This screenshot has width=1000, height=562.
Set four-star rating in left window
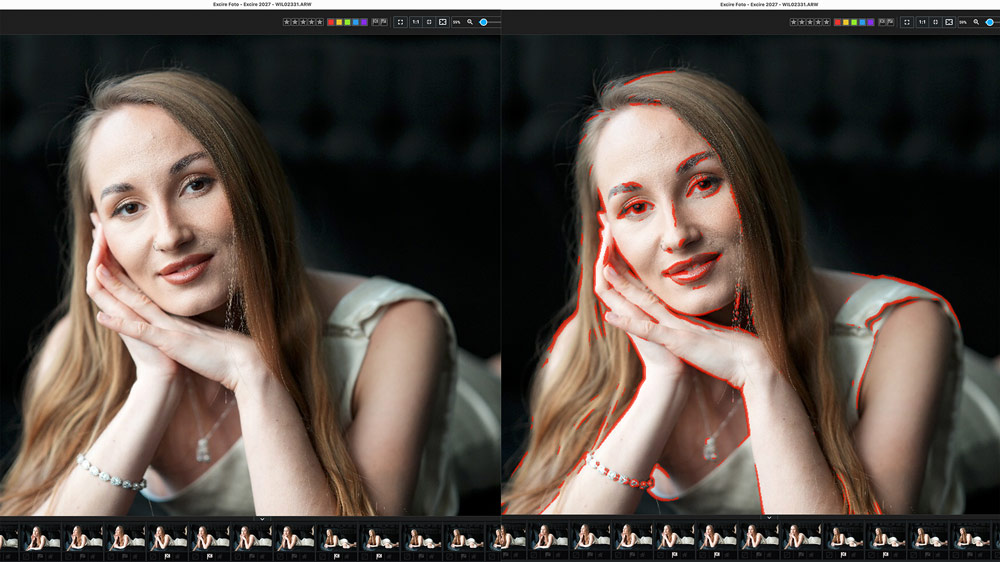point(311,22)
